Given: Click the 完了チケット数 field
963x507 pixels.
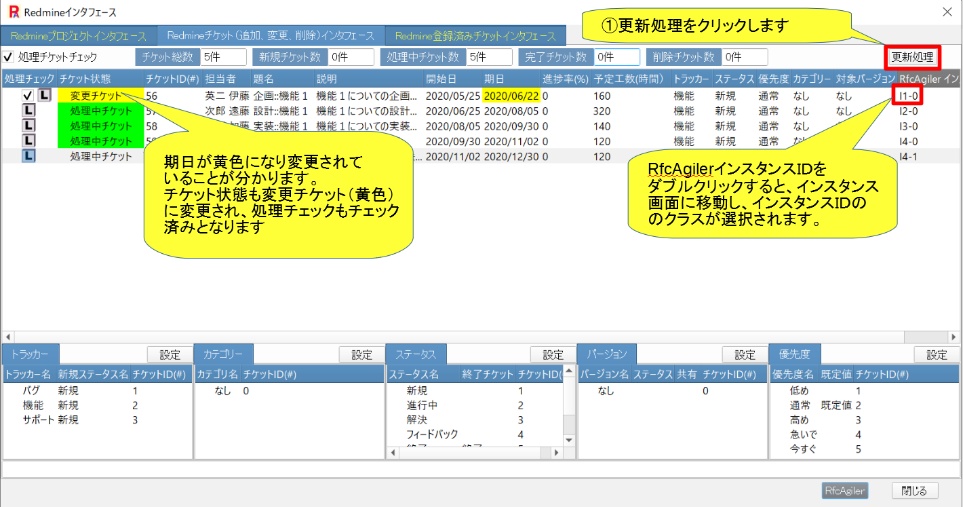Looking at the screenshot, I should click(617, 57).
